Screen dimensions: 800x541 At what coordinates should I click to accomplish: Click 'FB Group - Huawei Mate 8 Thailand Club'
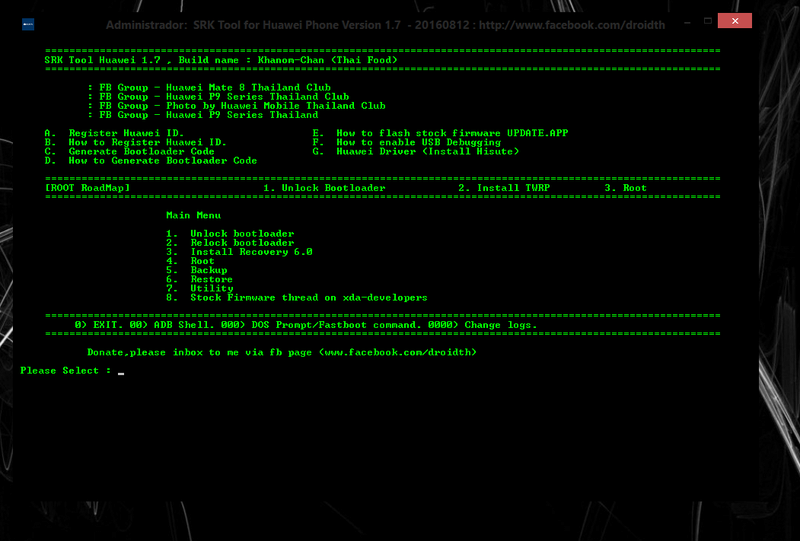click(209, 87)
